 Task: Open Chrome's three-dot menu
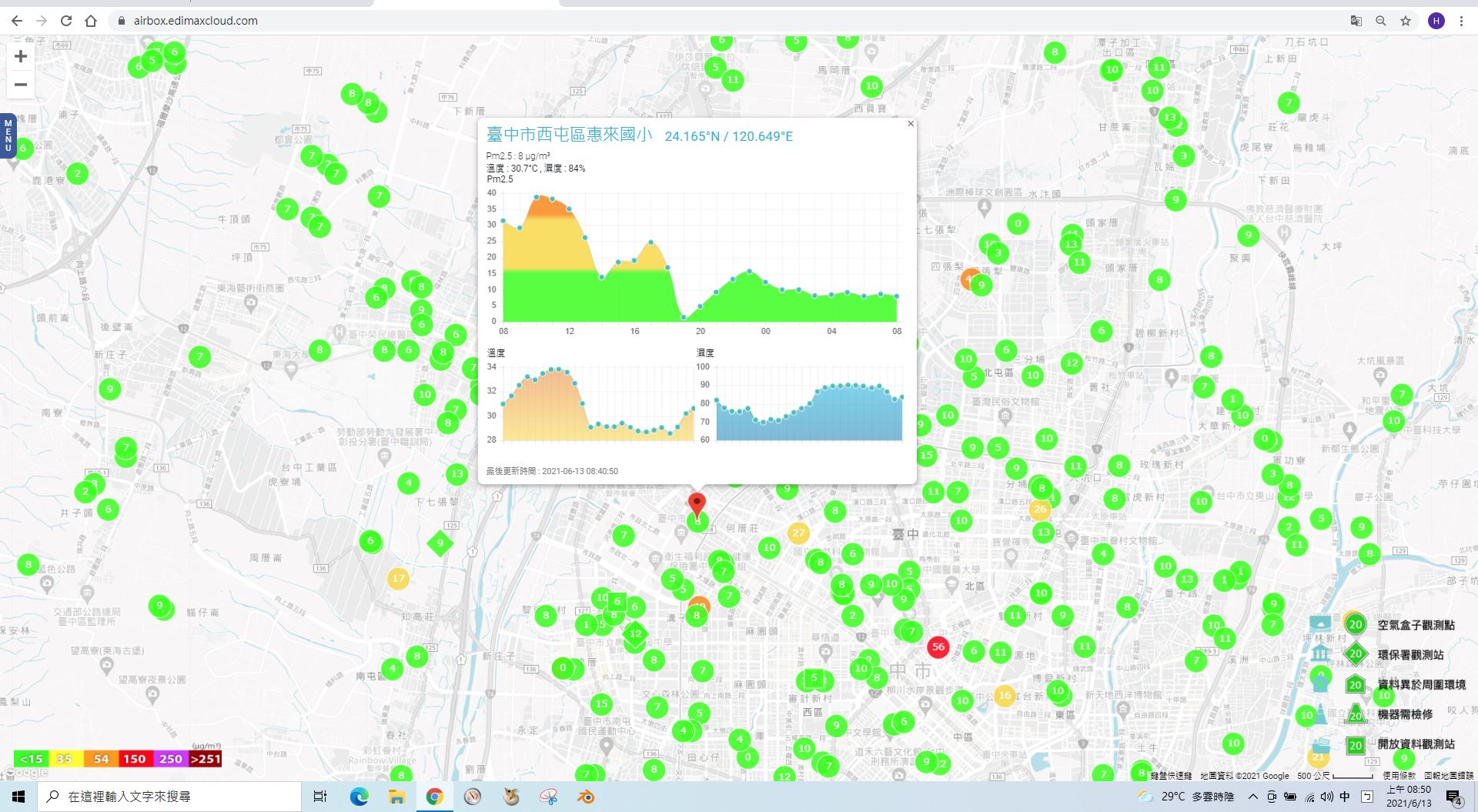pos(1461,21)
